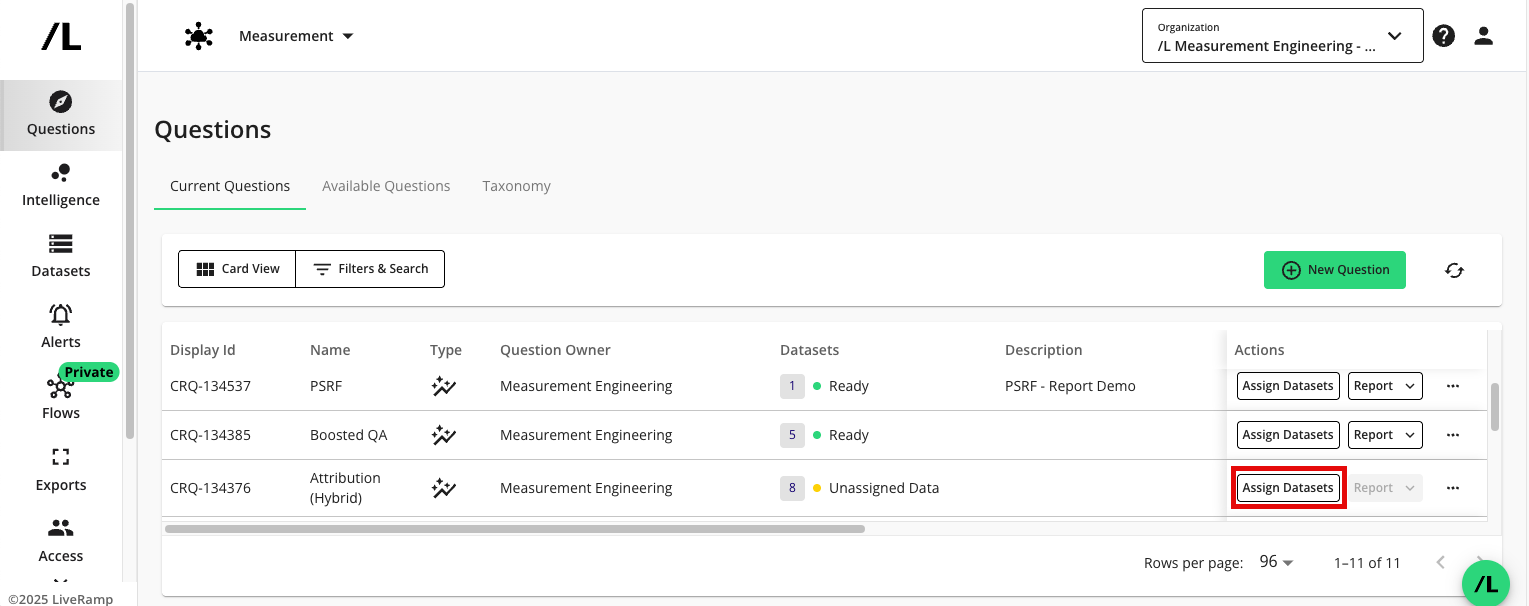The width and height of the screenshot is (1529, 606).
Task: Switch to the Taxonomy tab
Action: (516, 186)
